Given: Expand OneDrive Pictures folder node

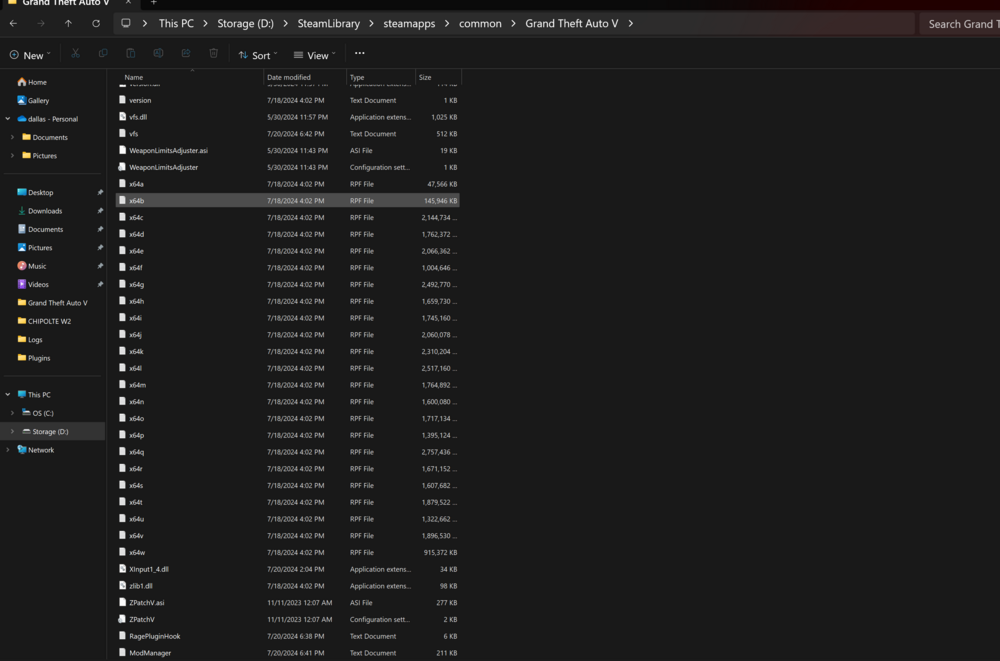Looking at the screenshot, I should coord(12,156).
